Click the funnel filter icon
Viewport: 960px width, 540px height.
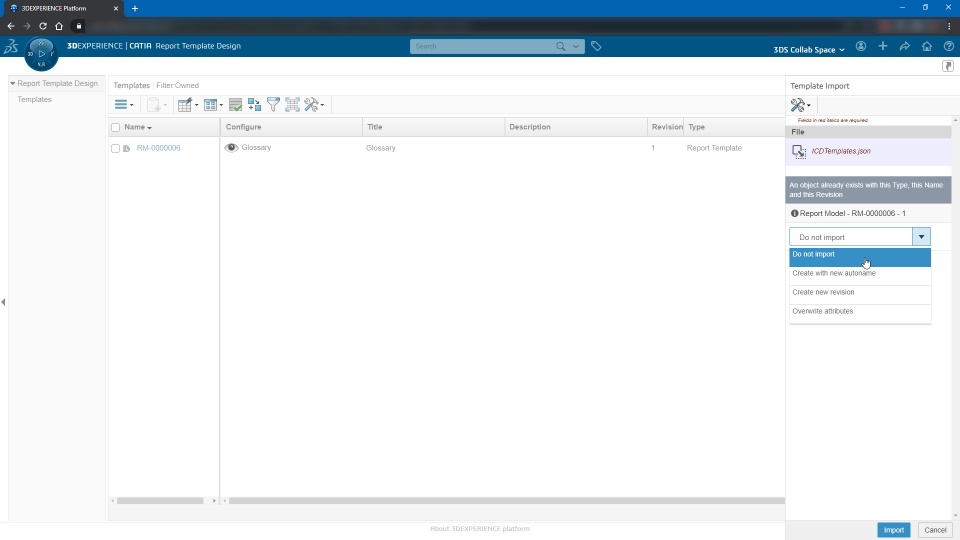273,105
